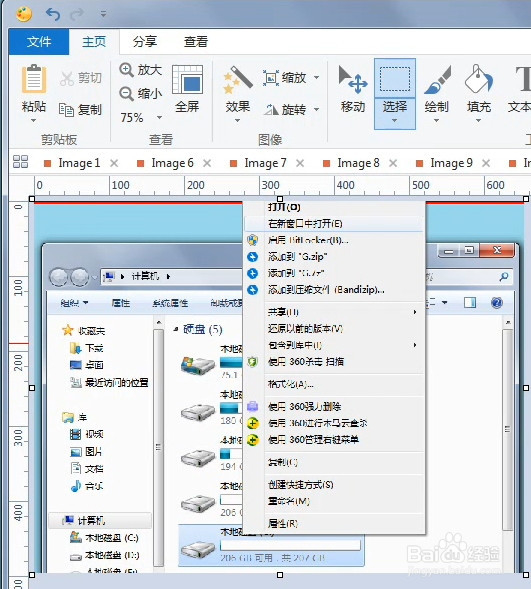Switch to the Share (分享) tab

point(145,41)
